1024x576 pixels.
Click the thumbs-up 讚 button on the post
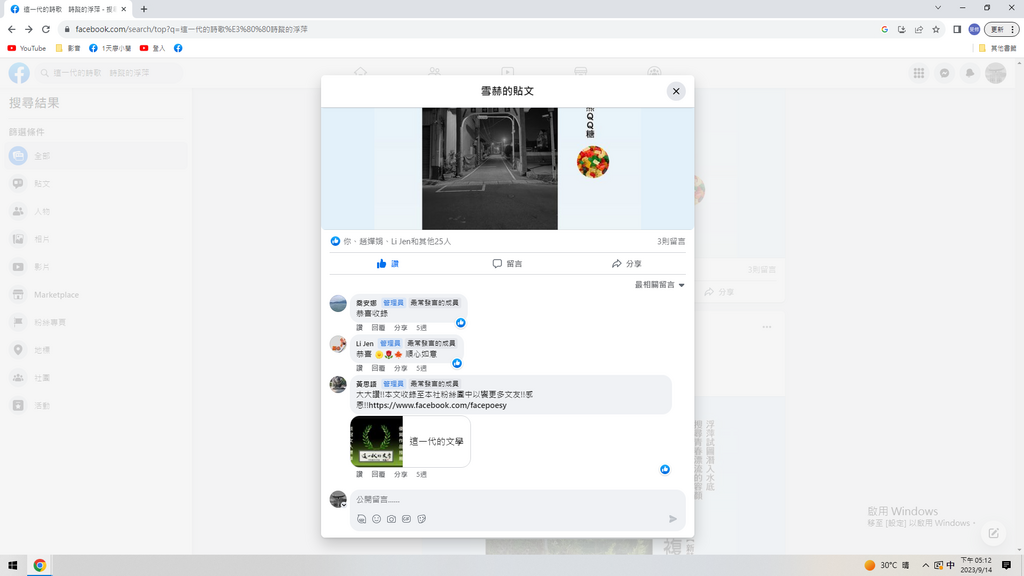[x=388, y=264]
